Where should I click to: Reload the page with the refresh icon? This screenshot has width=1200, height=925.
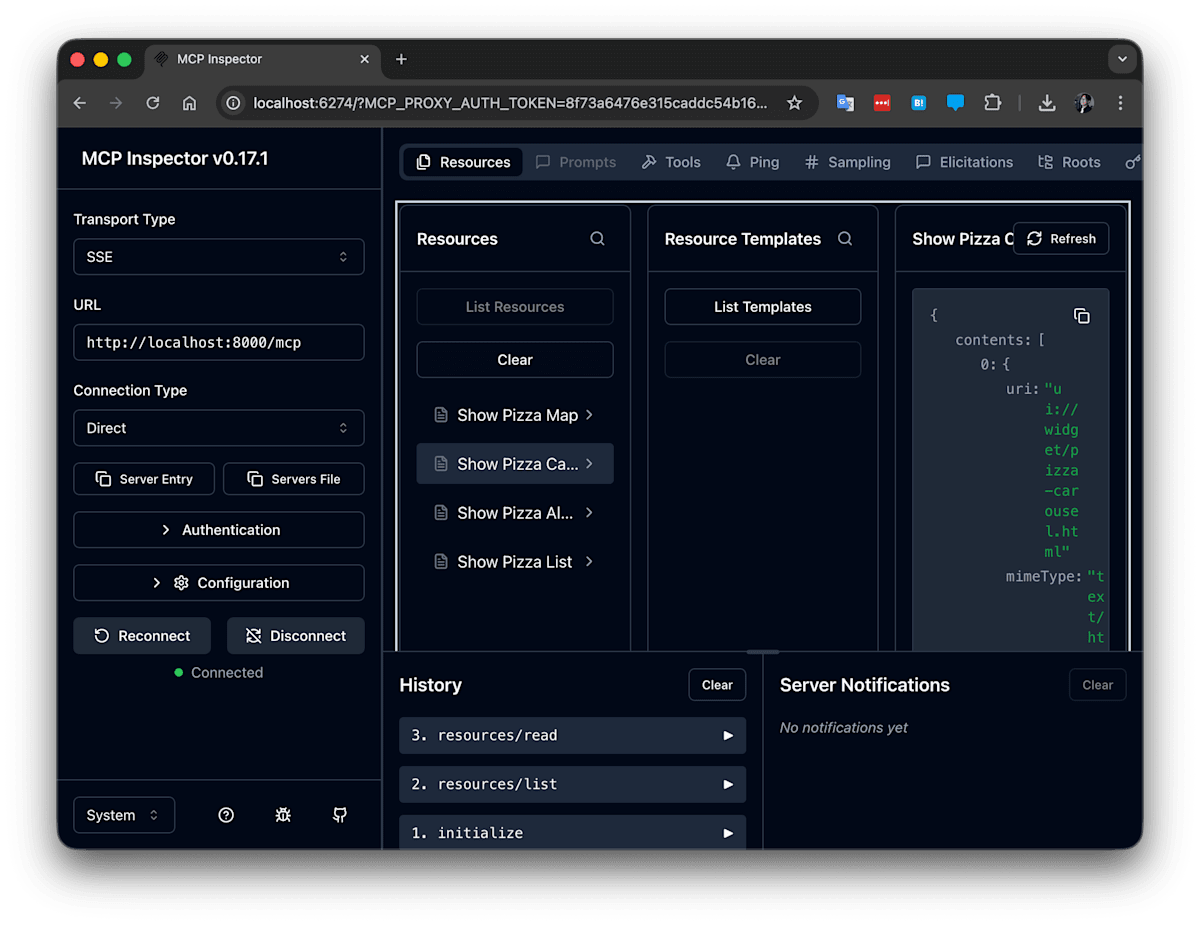[153, 103]
